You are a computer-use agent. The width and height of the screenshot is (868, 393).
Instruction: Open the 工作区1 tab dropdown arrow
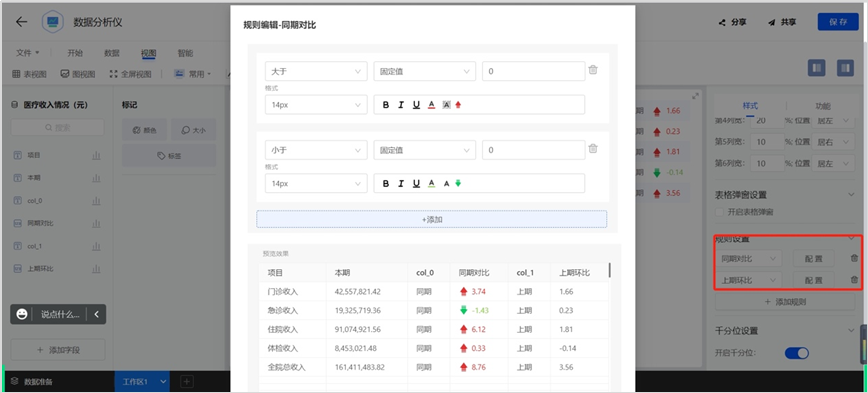point(163,381)
